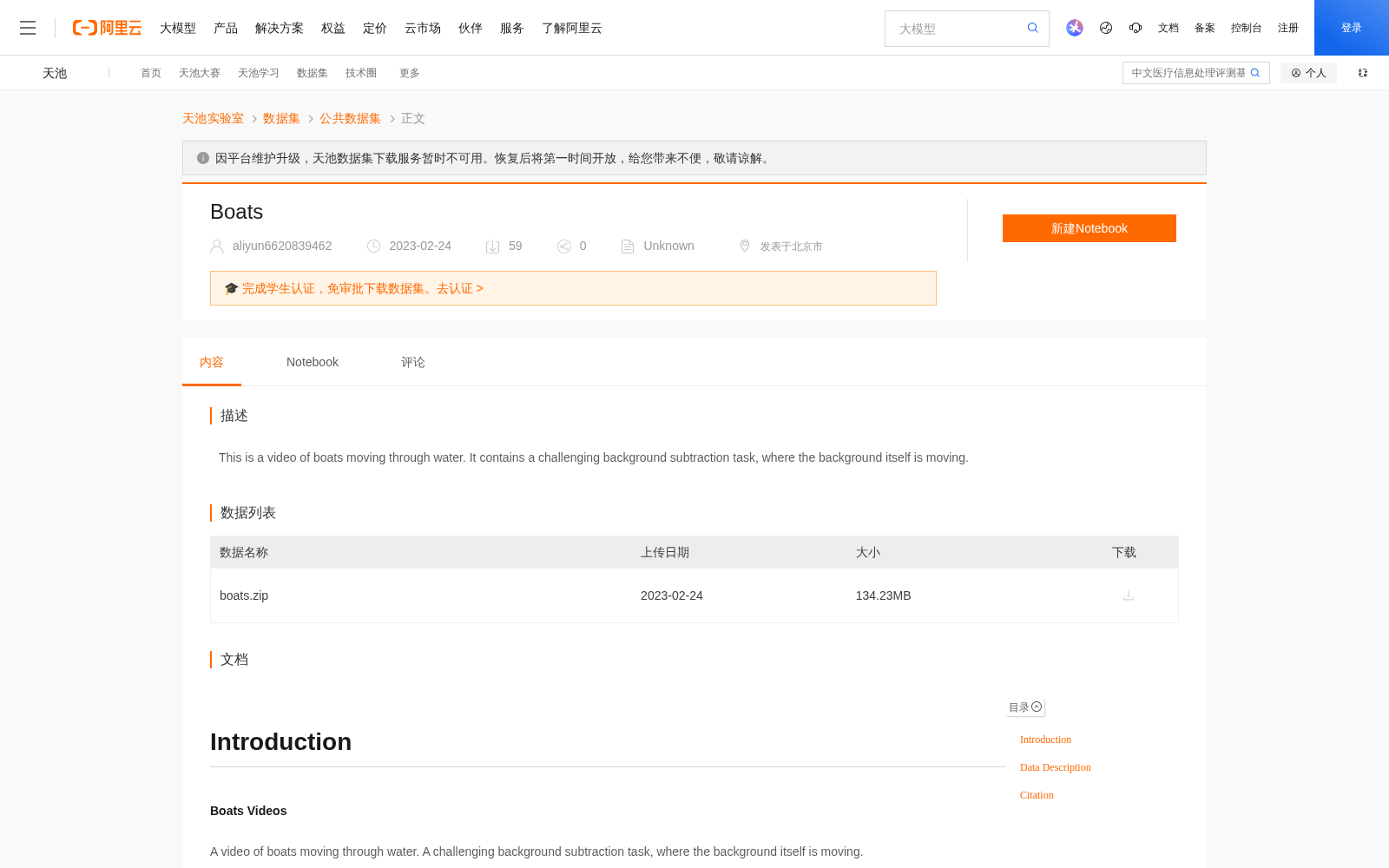
Task: Click the 上传日期 column header
Action: coord(665,552)
